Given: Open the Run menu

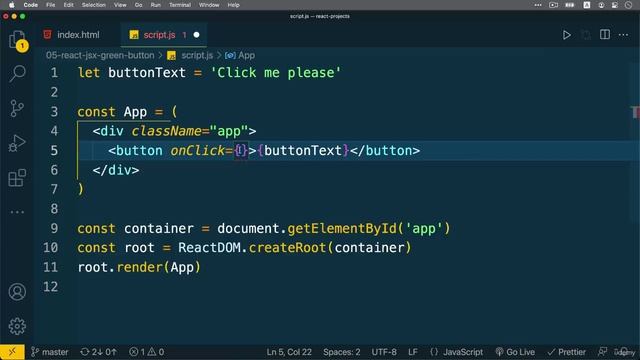Looking at the screenshot, I should pyautogui.click(x=156, y=5).
